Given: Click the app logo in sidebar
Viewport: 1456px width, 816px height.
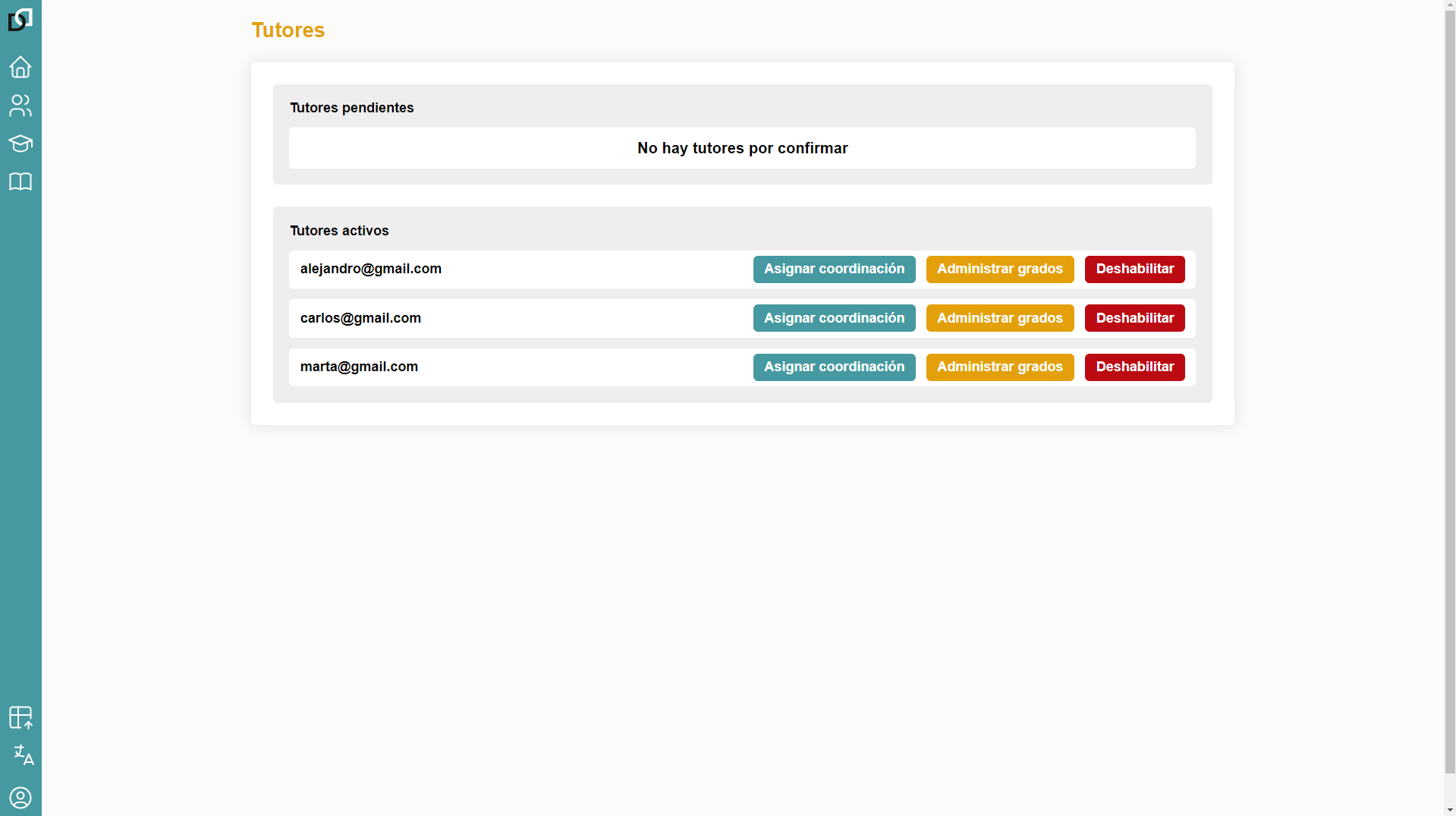Looking at the screenshot, I should click(20, 20).
